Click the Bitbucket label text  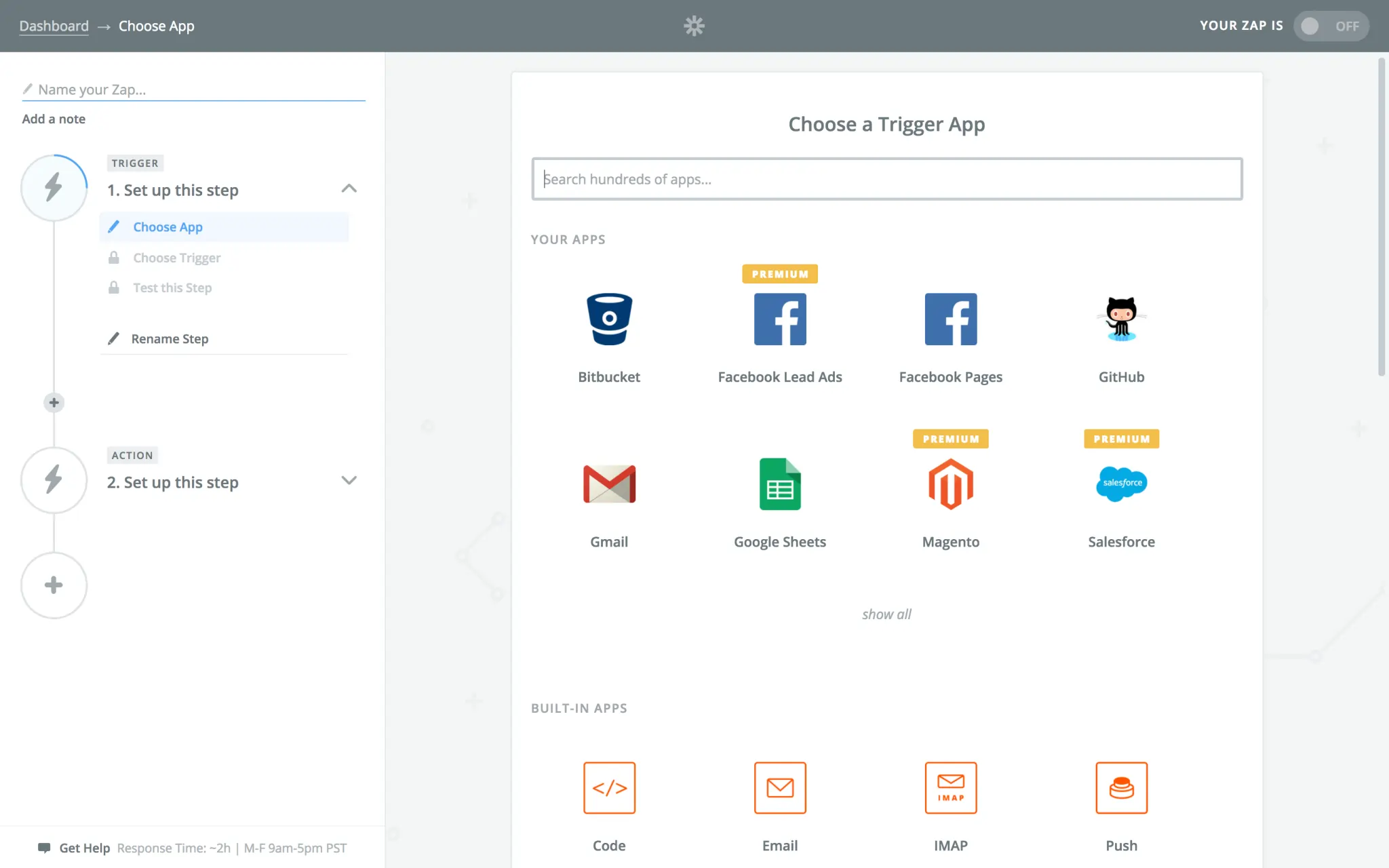609,377
